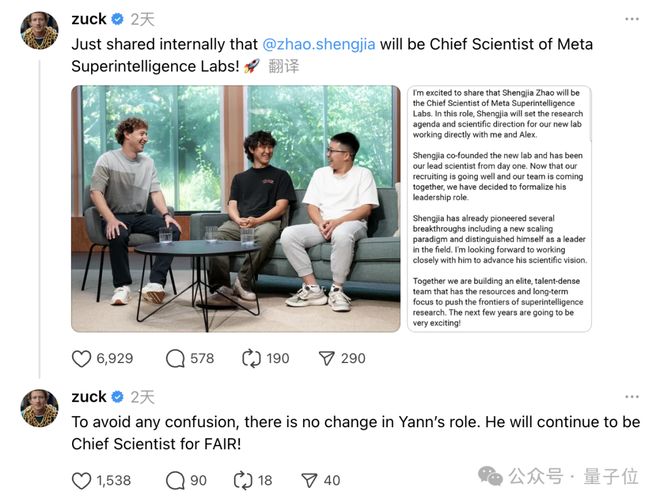This screenshot has height=503, width=660.
Task: Like the first zuck post
Action: coord(83,358)
